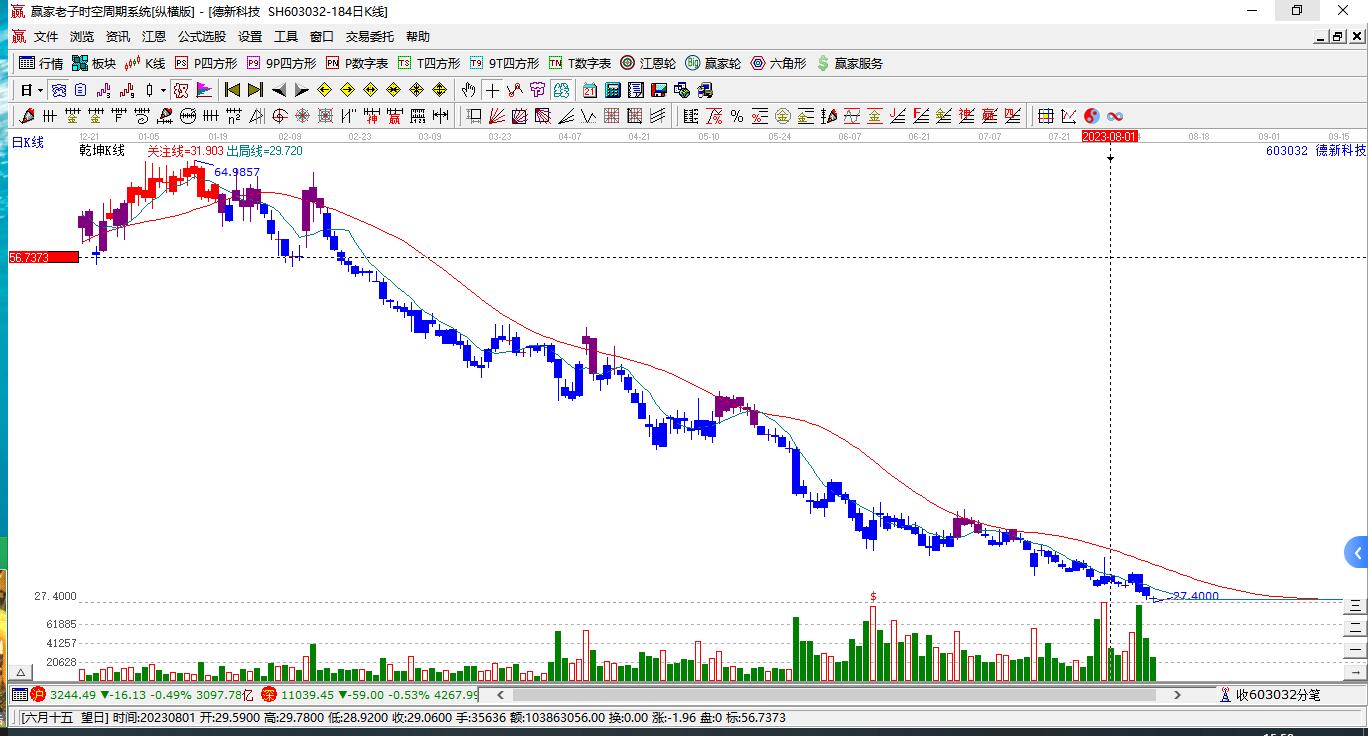
Task: Launch the 赢家轮 wheel tool
Action: click(713, 63)
